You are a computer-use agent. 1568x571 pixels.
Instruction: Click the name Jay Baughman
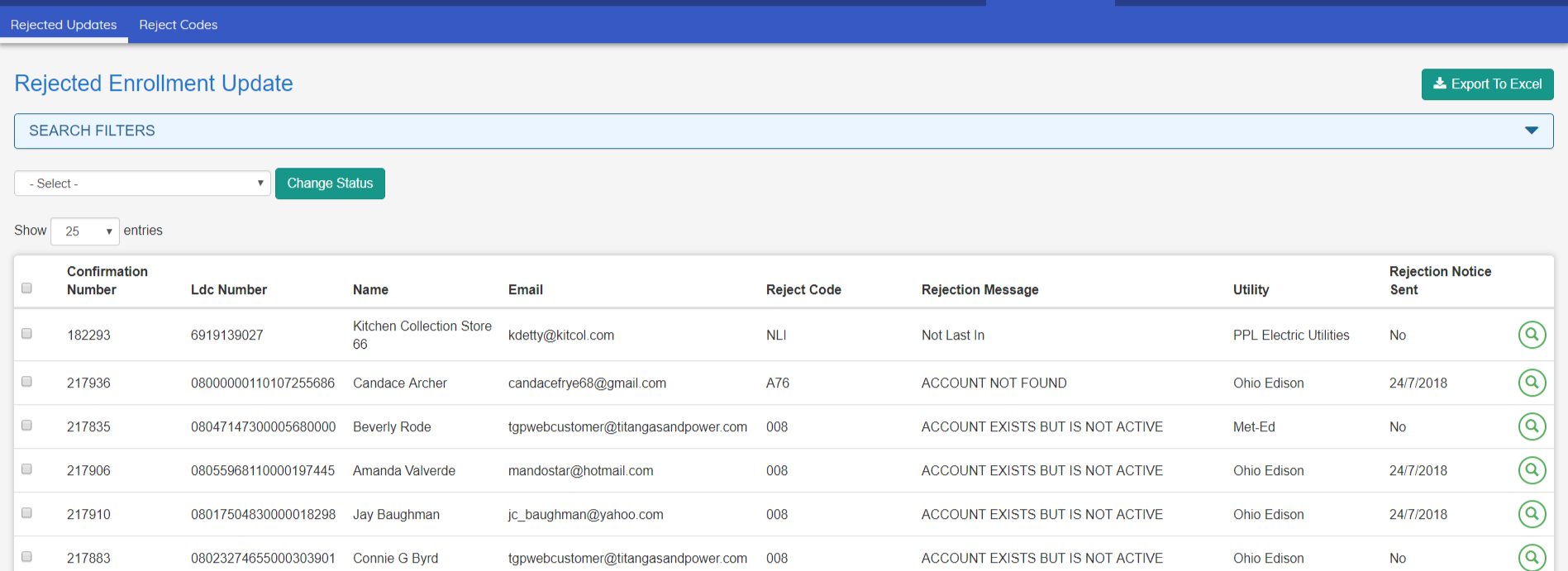(396, 515)
